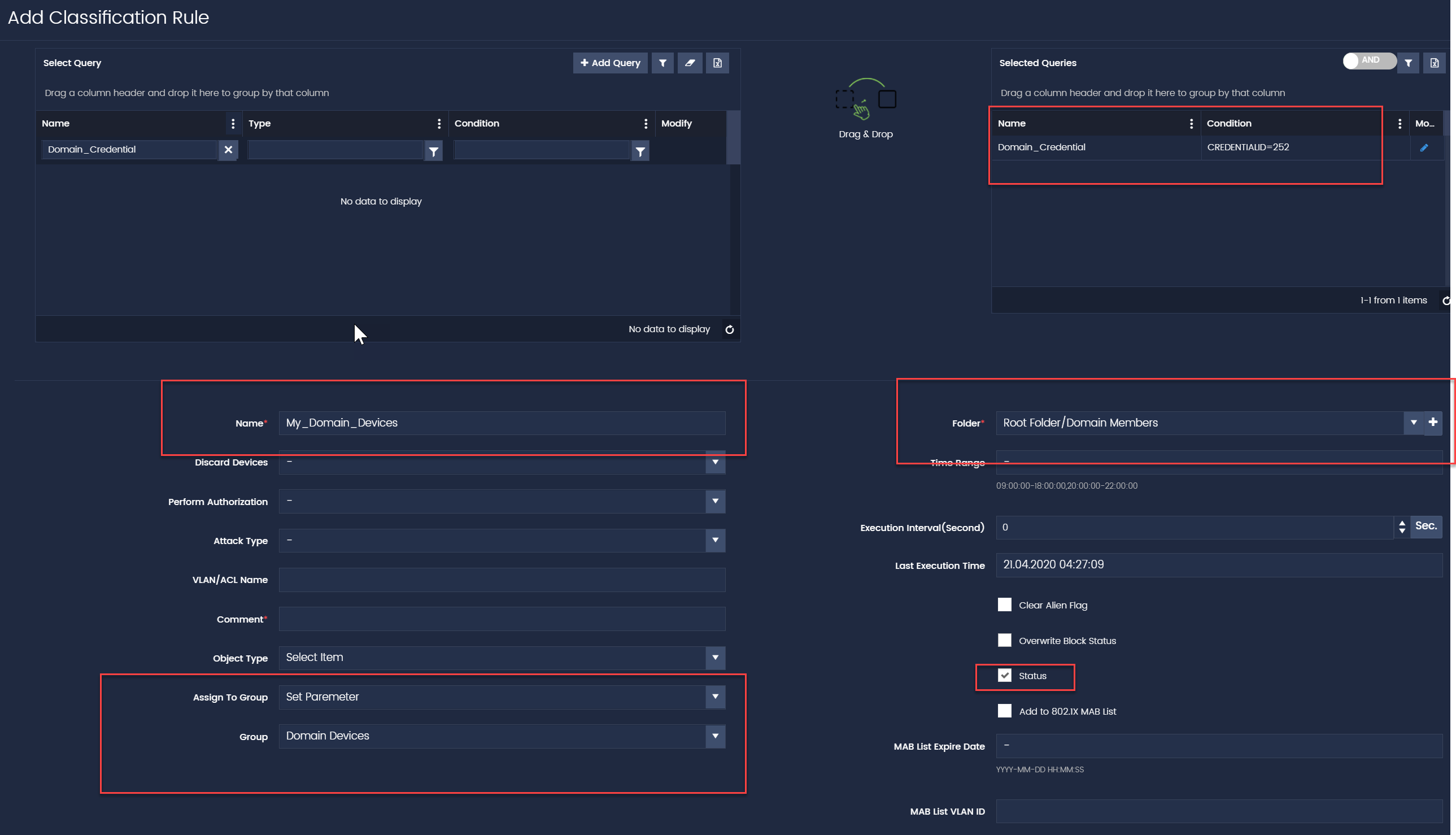This screenshot has height=835, width=1456.
Task: Click the Name filter field containing Domain_Credential
Action: (x=129, y=150)
